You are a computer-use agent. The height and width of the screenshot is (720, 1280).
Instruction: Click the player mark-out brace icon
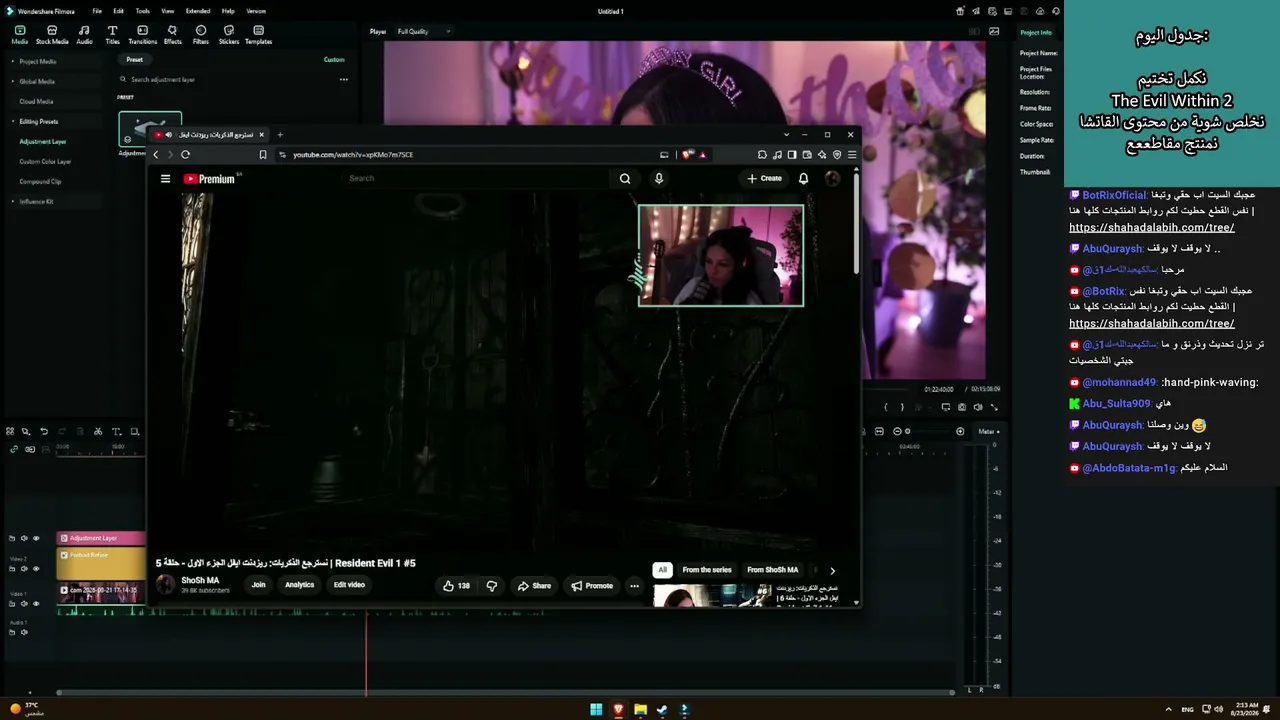(x=902, y=407)
